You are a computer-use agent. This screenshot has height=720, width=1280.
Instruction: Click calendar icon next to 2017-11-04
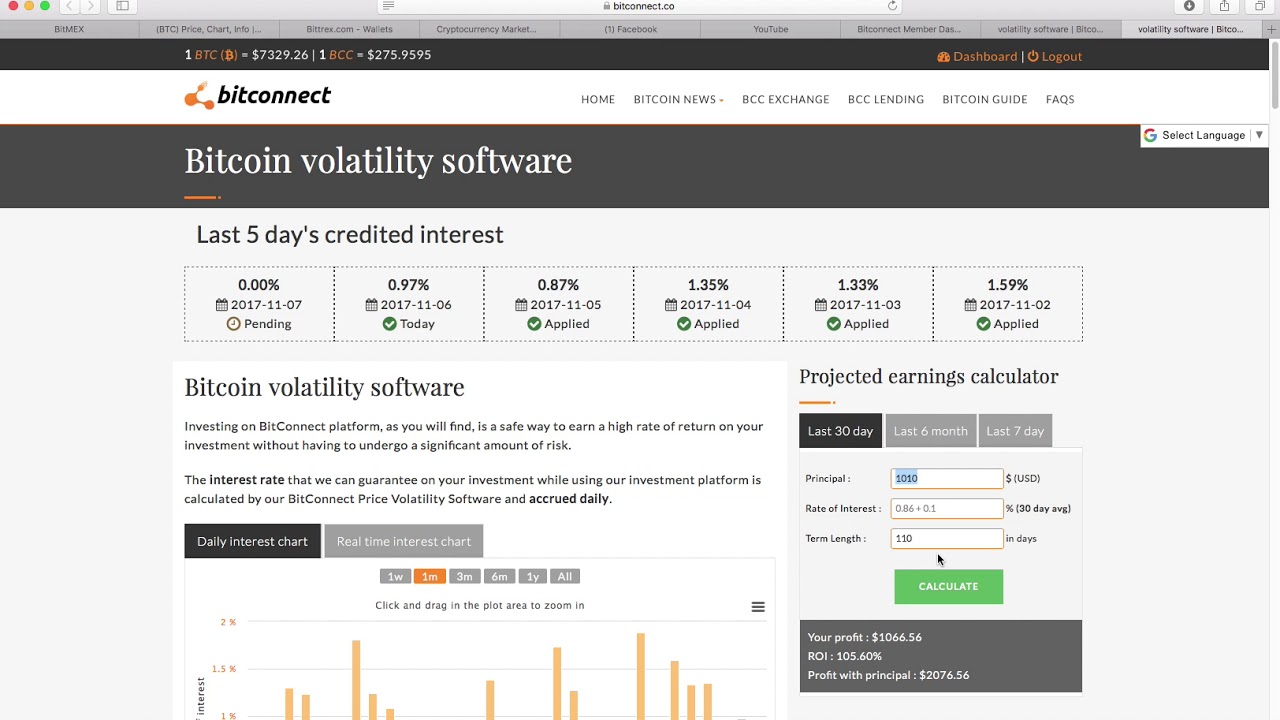coord(671,305)
